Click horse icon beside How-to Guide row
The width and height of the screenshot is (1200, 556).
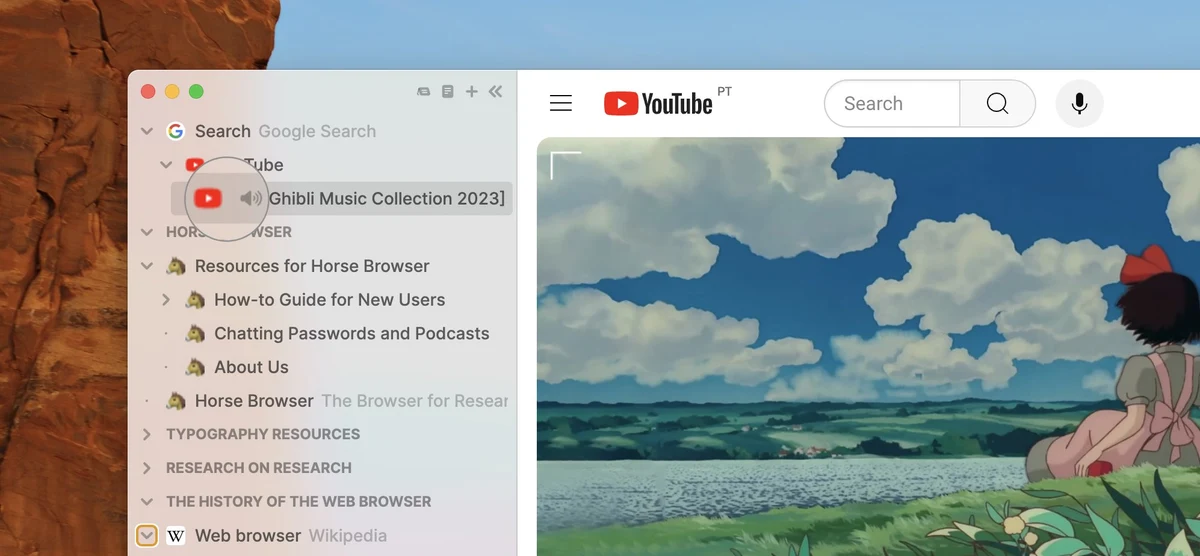pyautogui.click(x=196, y=300)
